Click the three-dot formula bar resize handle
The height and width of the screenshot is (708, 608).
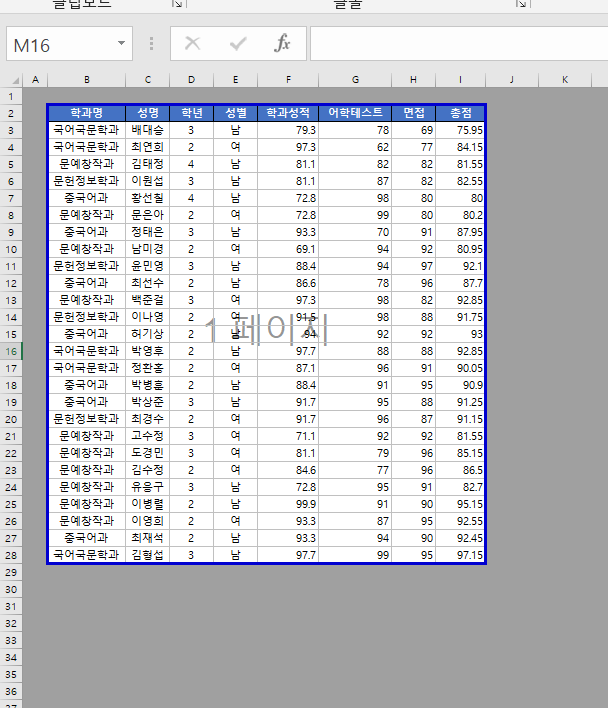(152, 44)
